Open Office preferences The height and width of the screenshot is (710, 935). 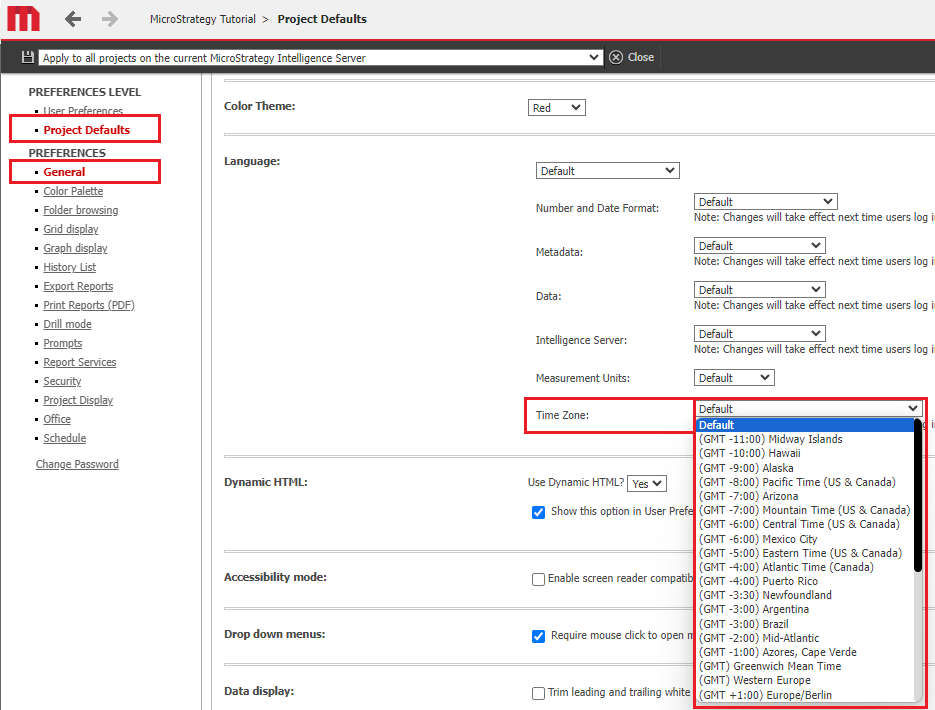pyautogui.click(x=57, y=419)
